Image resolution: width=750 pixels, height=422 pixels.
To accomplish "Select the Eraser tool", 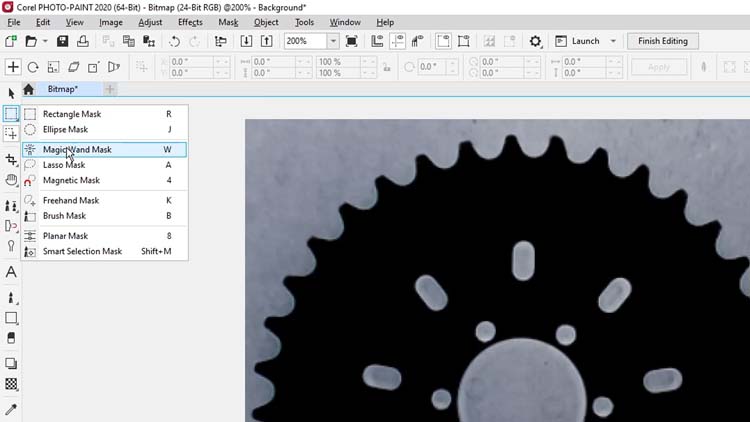I will (11, 338).
